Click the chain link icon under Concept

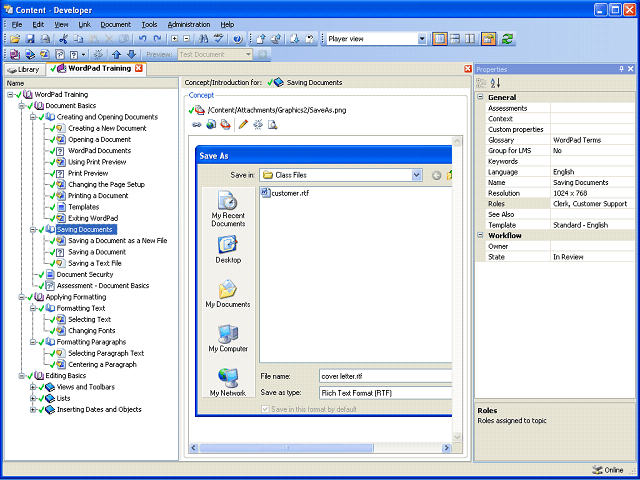(x=197, y=124)
